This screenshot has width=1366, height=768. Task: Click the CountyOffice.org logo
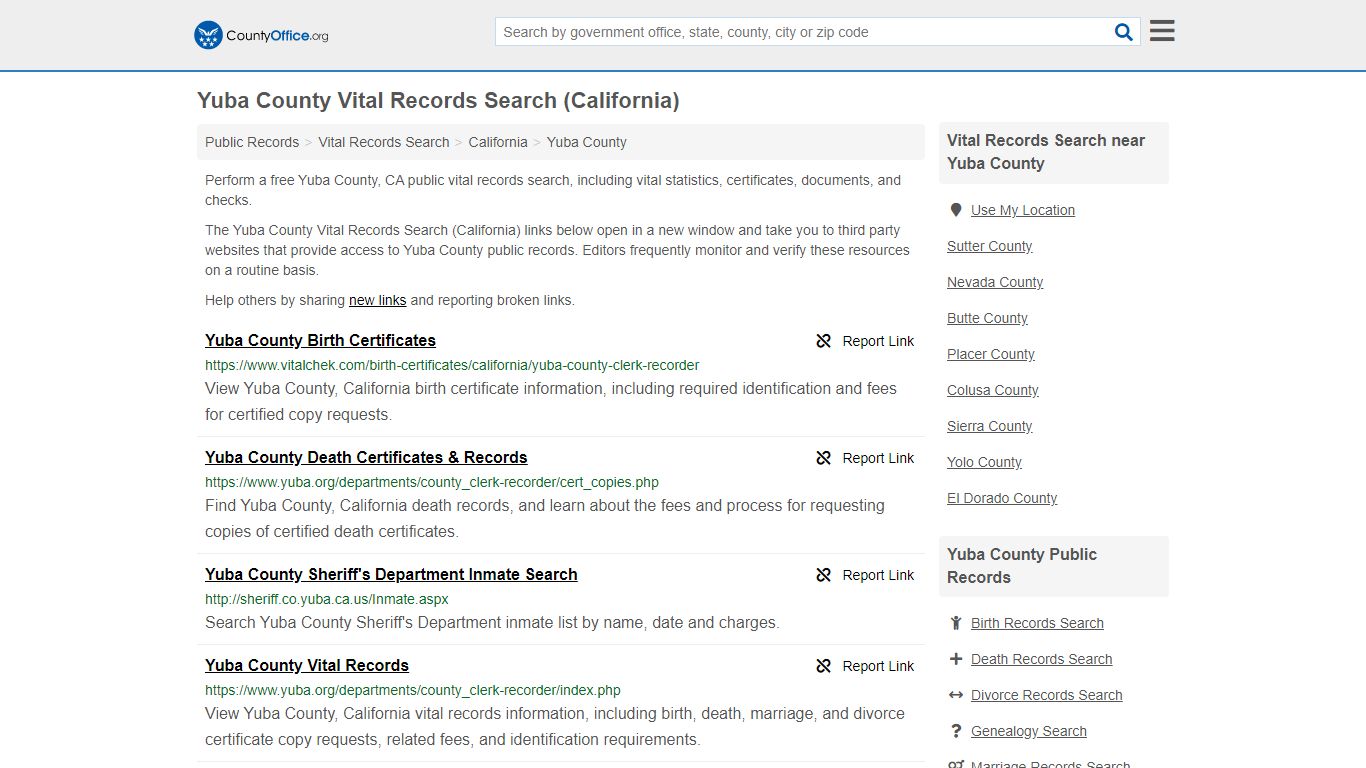(261, 35)
